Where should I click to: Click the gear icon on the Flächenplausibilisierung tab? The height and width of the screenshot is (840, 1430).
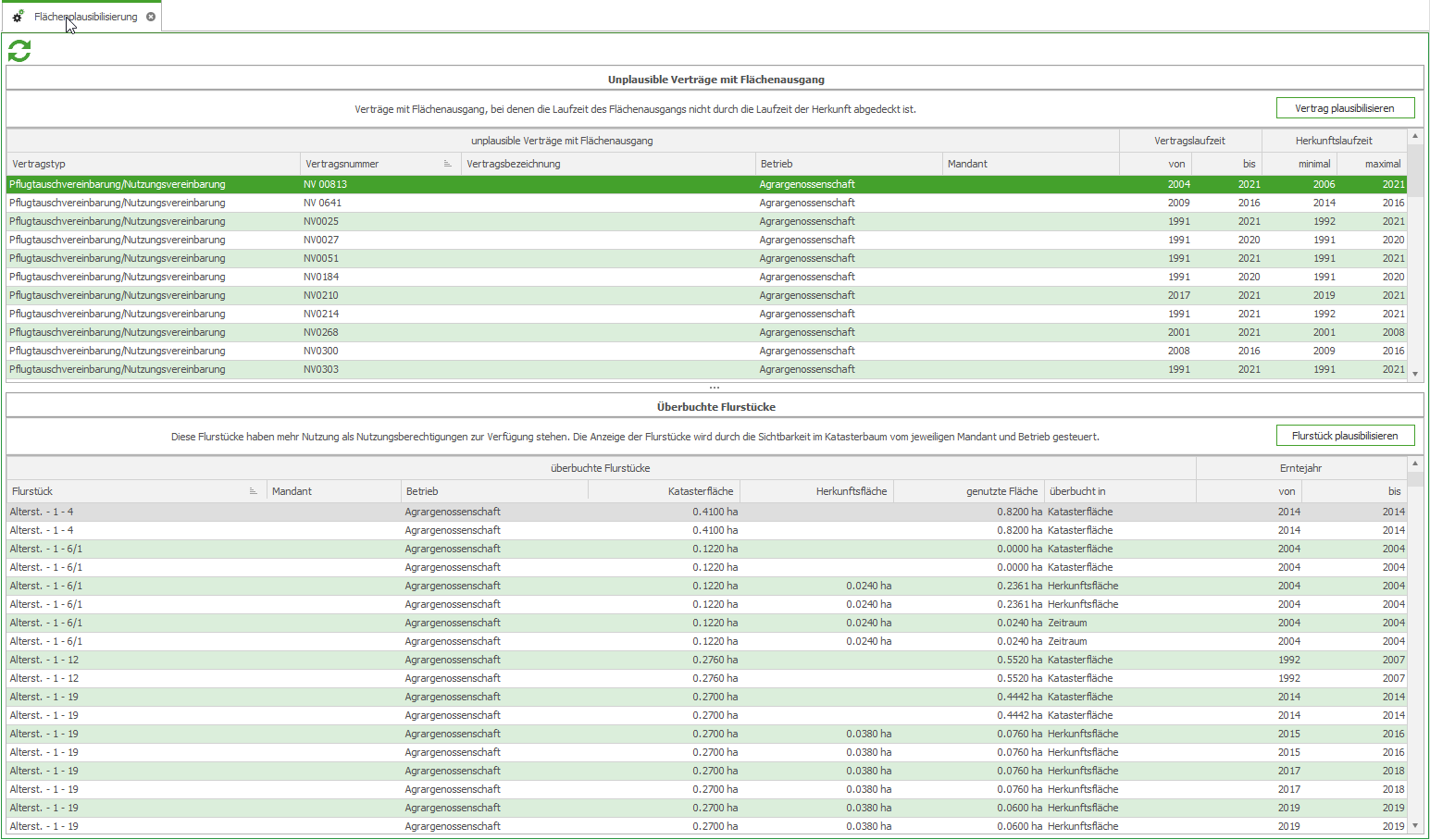coord(18,17)
